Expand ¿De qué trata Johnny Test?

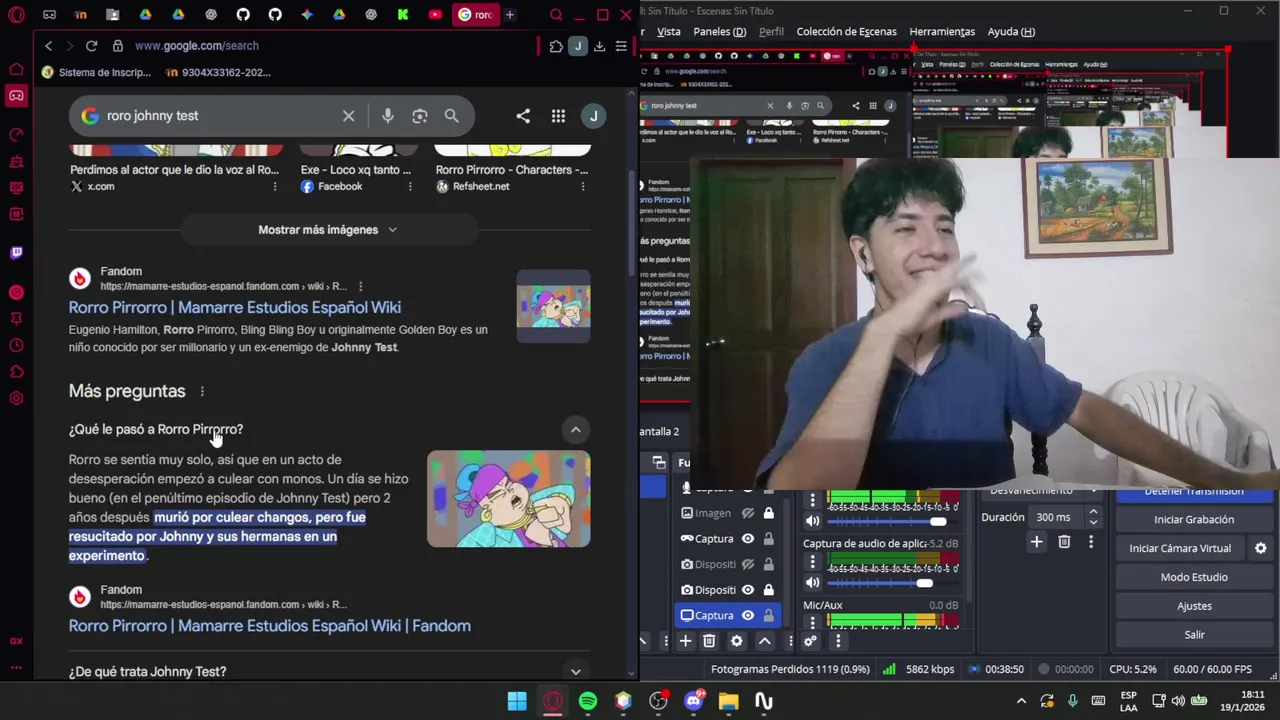(575, 672)
